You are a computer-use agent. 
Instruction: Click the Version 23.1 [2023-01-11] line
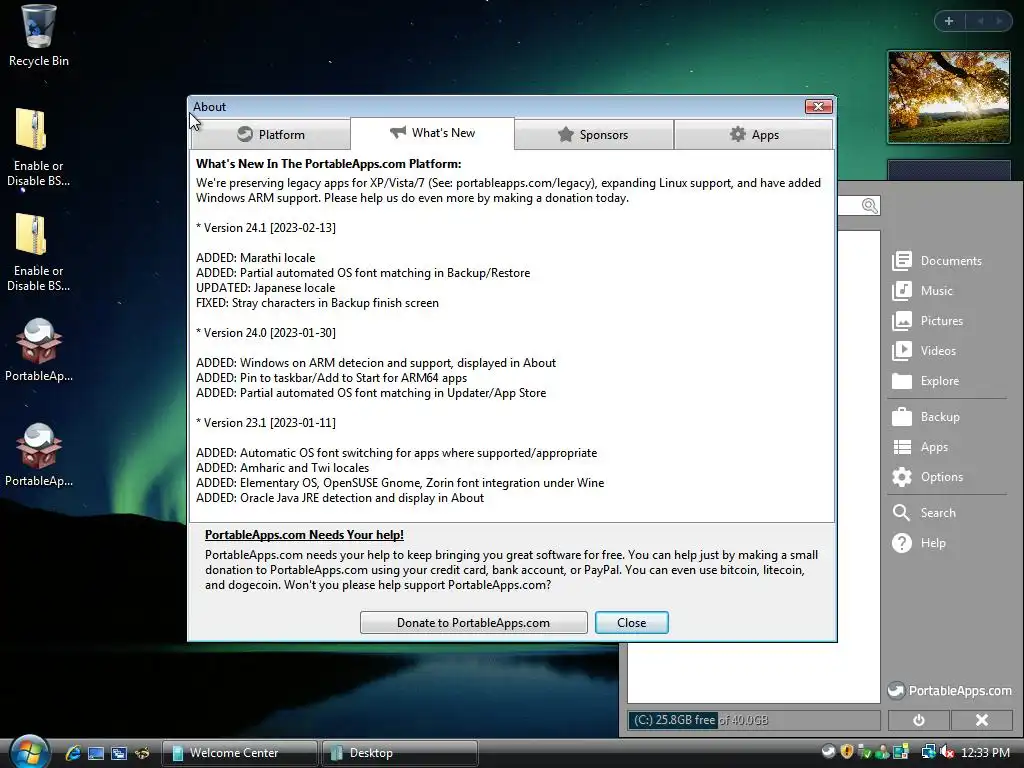click(x=266, y=423)
